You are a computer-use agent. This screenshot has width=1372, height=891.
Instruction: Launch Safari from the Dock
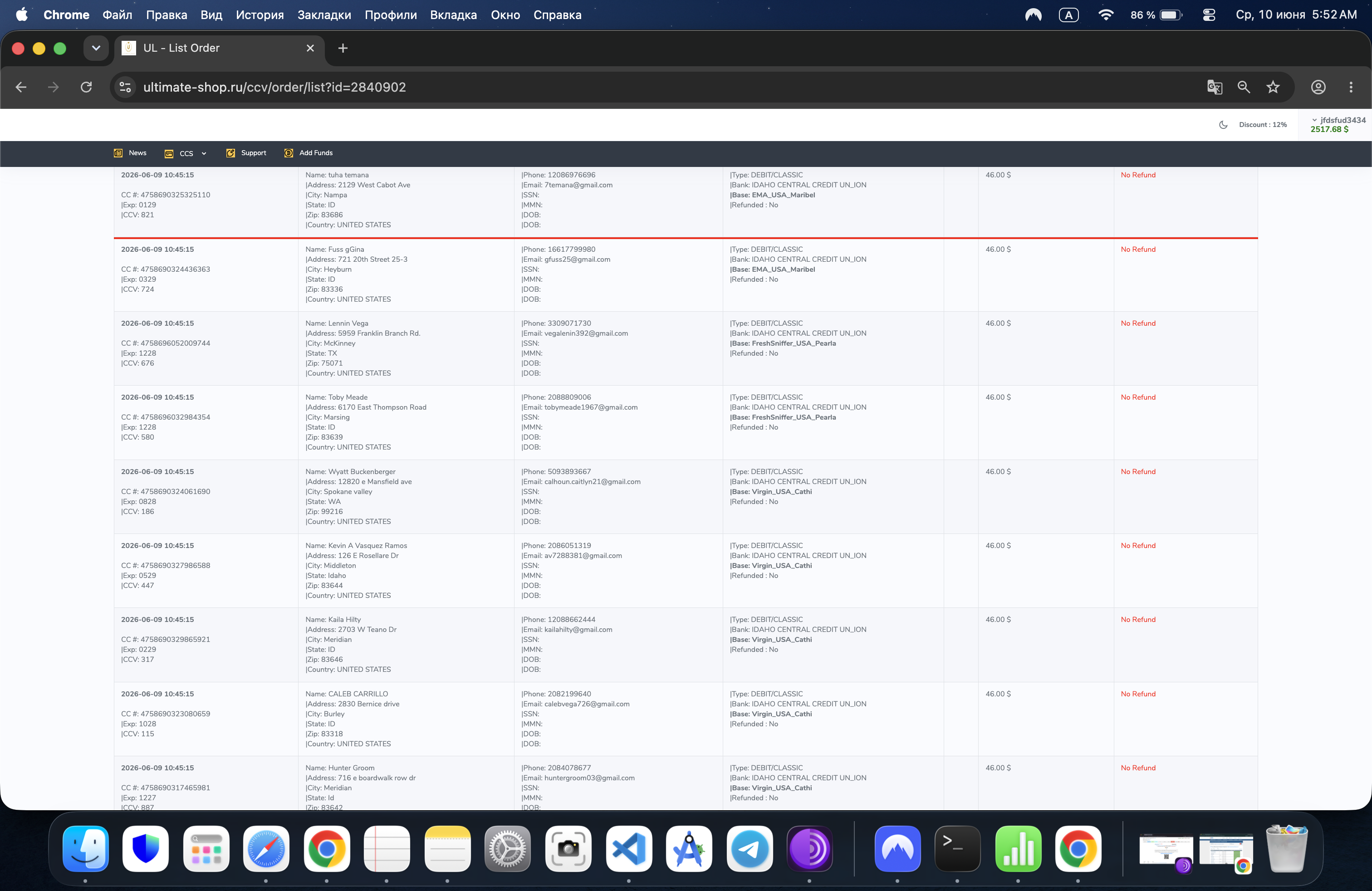tap(266, 848)
